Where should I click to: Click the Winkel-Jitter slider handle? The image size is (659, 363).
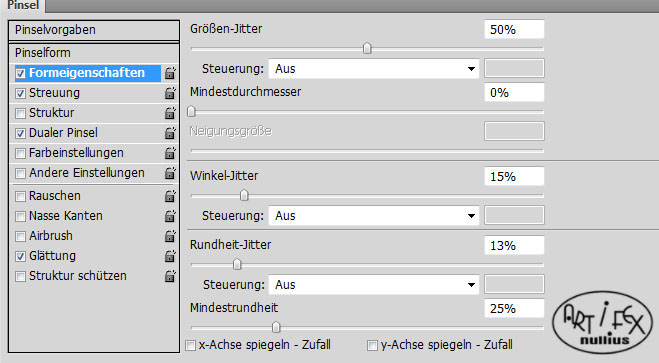point(244,195)
